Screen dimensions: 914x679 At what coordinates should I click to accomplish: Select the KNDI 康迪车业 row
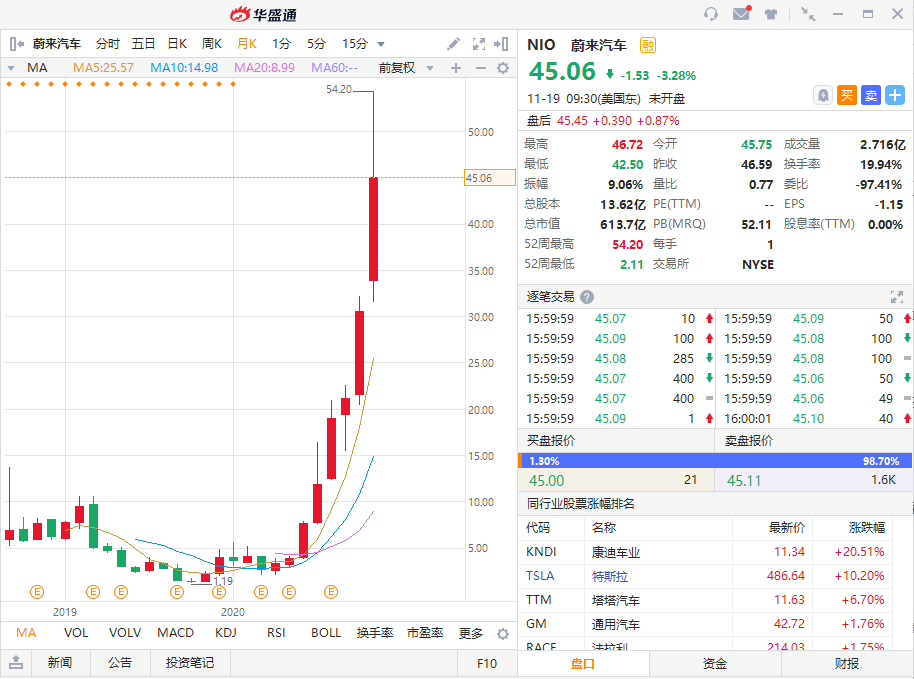705,552
